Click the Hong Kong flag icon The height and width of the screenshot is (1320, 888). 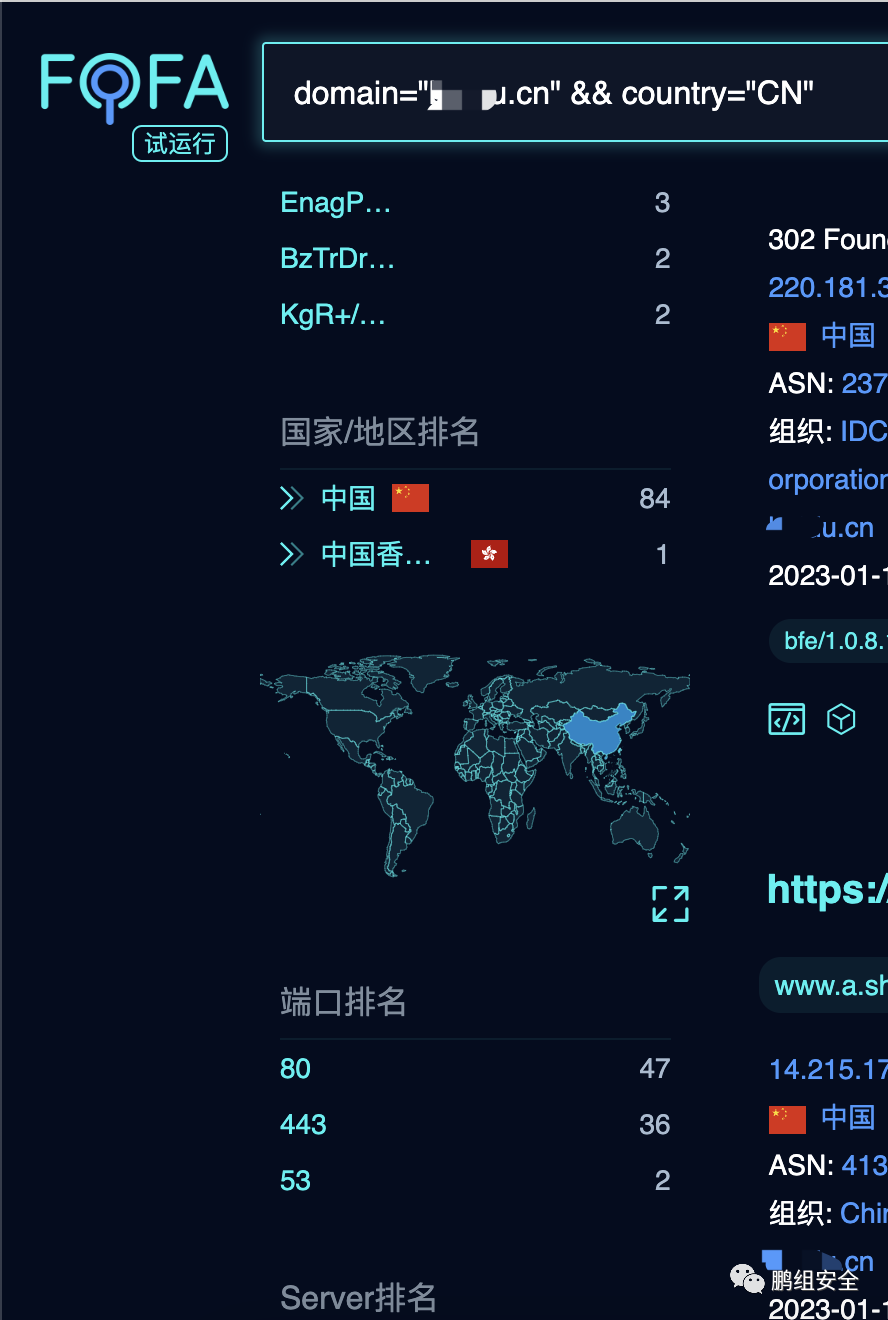(489, 554)
